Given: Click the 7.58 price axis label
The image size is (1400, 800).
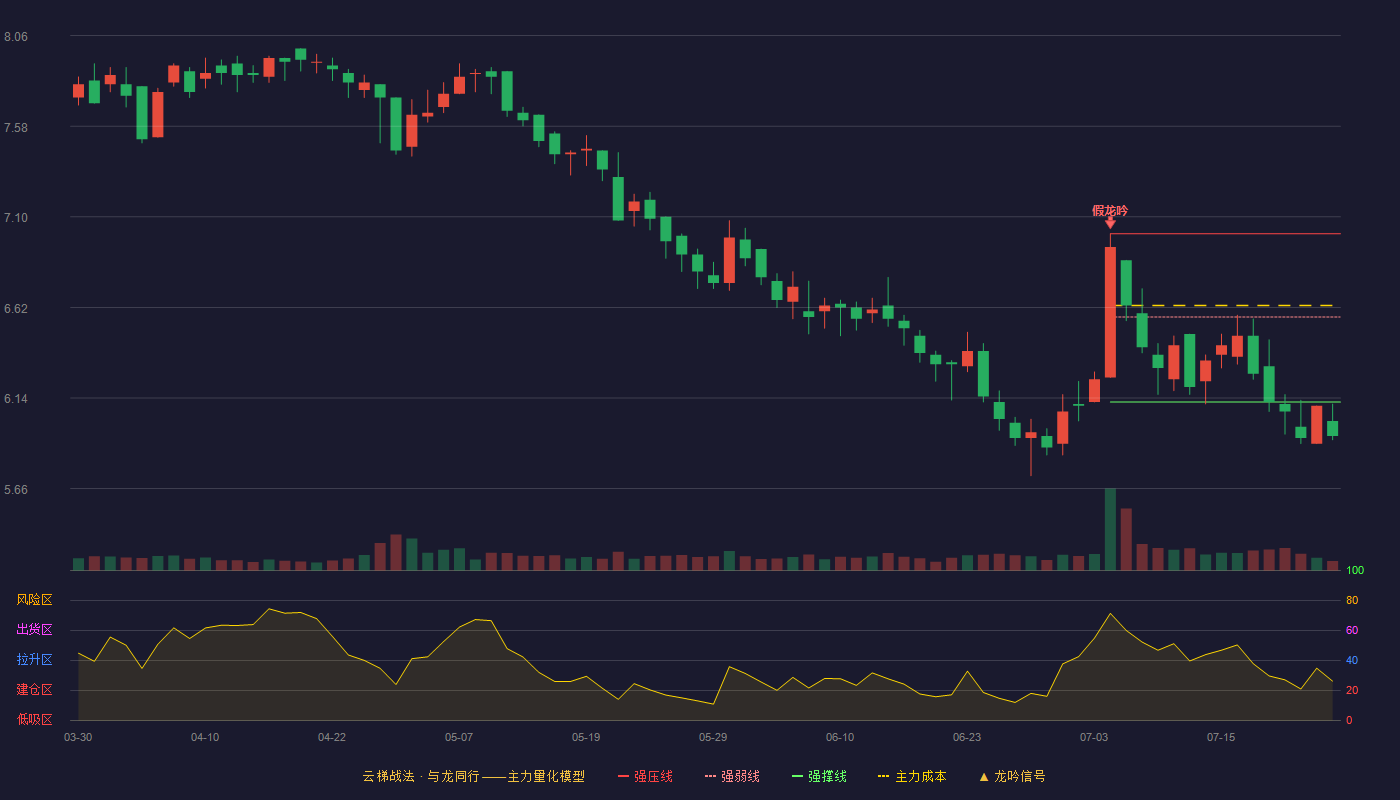Looking at the screenshot, I should (16, 128).
